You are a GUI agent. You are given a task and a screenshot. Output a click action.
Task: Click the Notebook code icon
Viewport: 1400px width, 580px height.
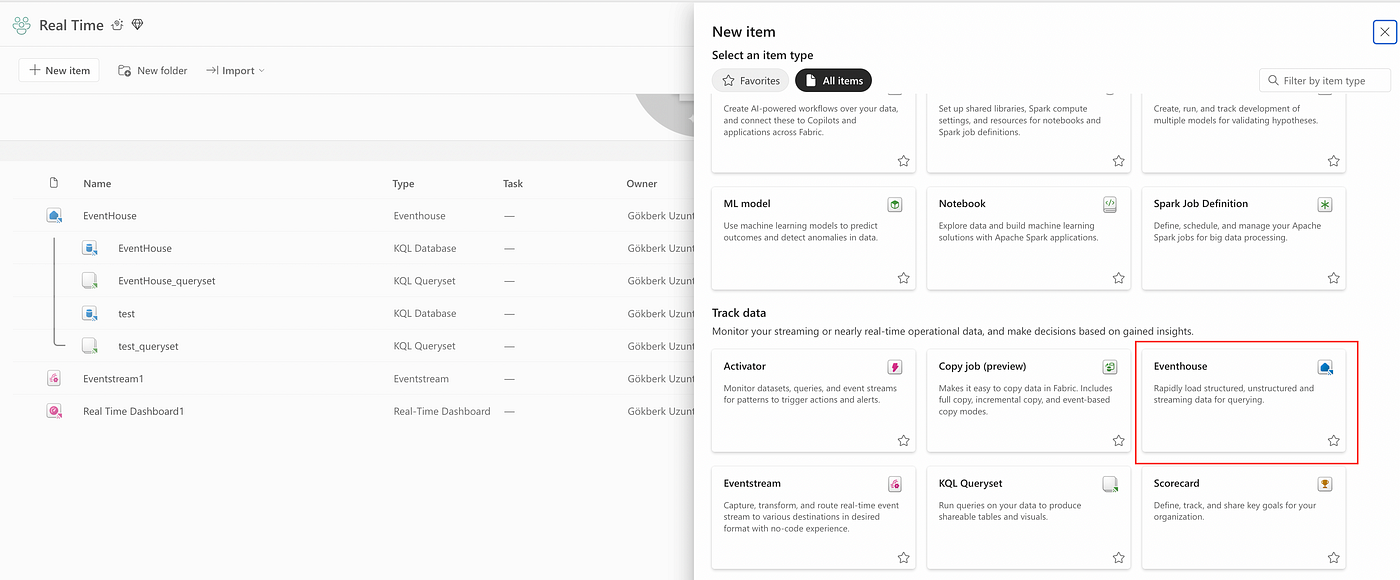pyautogui.click(x=1110, y=204)
